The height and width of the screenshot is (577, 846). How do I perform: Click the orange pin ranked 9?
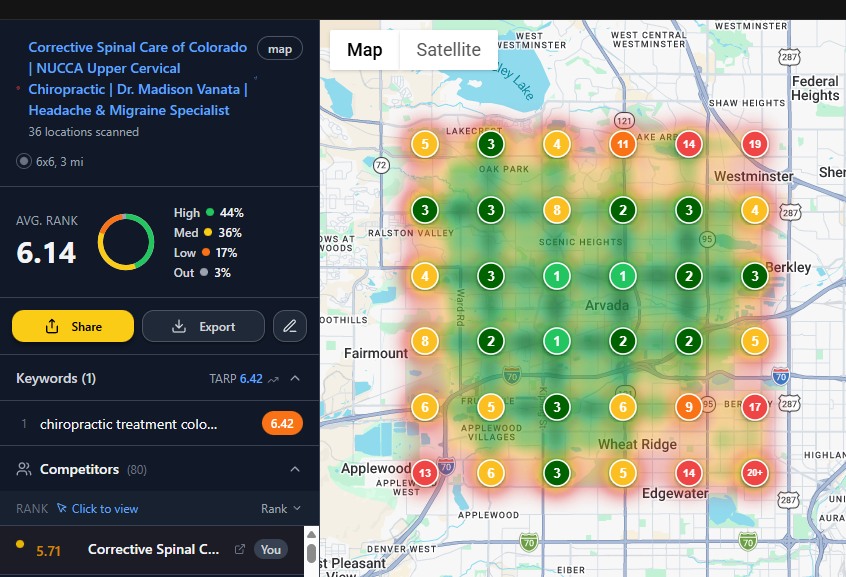[688, 407]
